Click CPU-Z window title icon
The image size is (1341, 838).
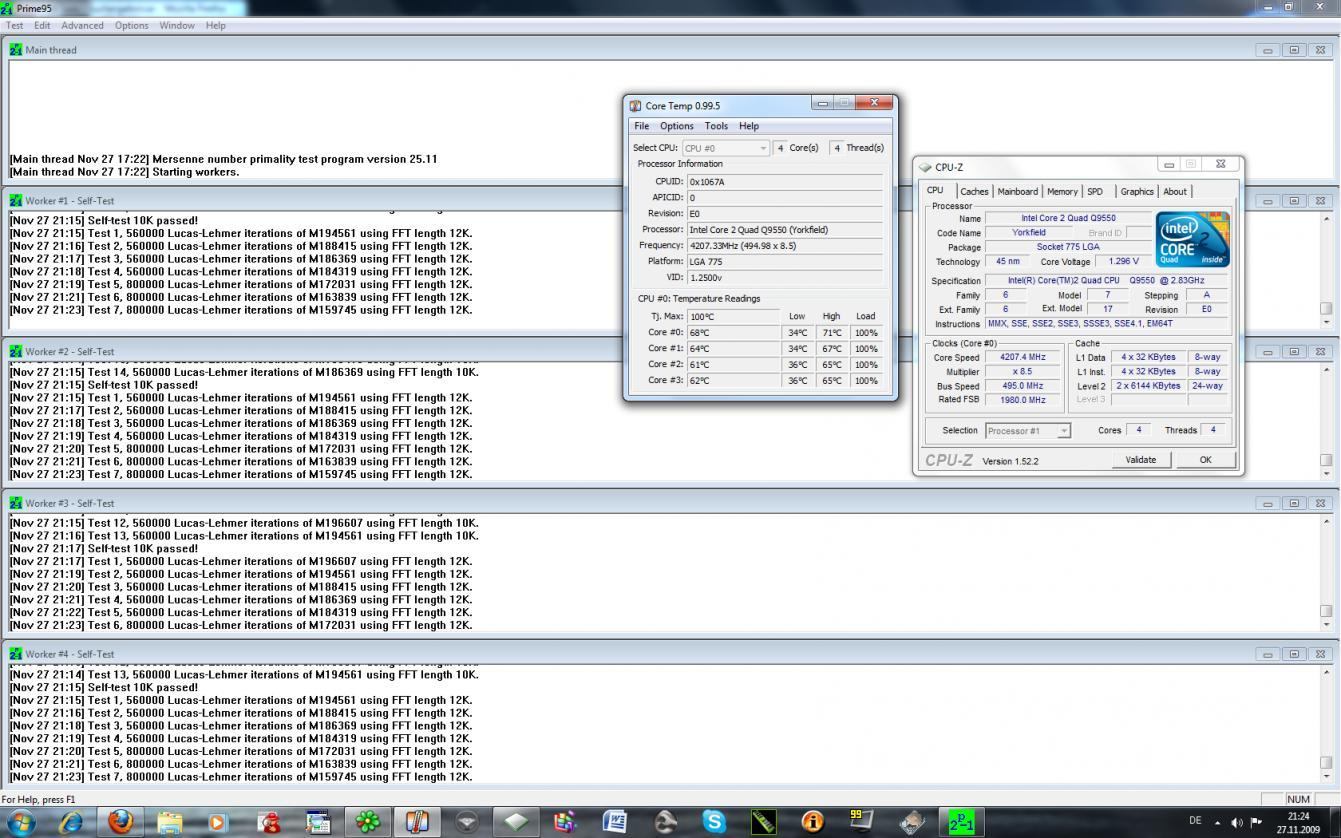click(x=925, y=167)
